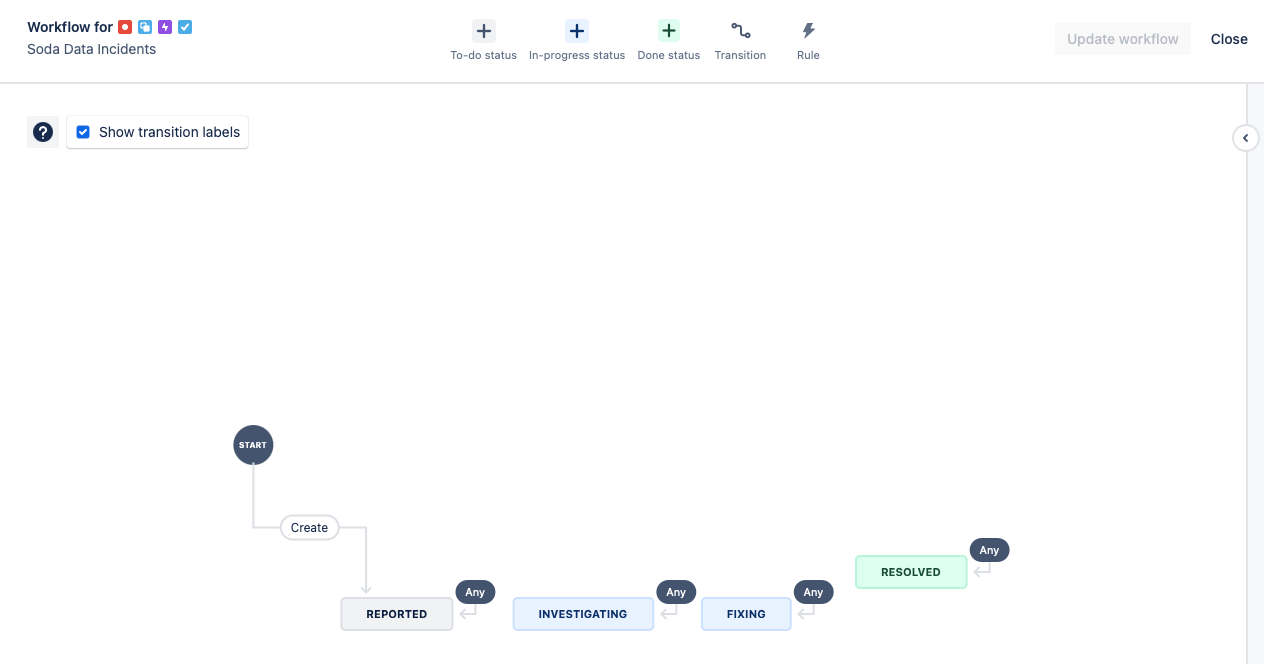Expand the collapsed right side panel
This screenshot has width=1264, height=664.
click(x=1245, y=138)
